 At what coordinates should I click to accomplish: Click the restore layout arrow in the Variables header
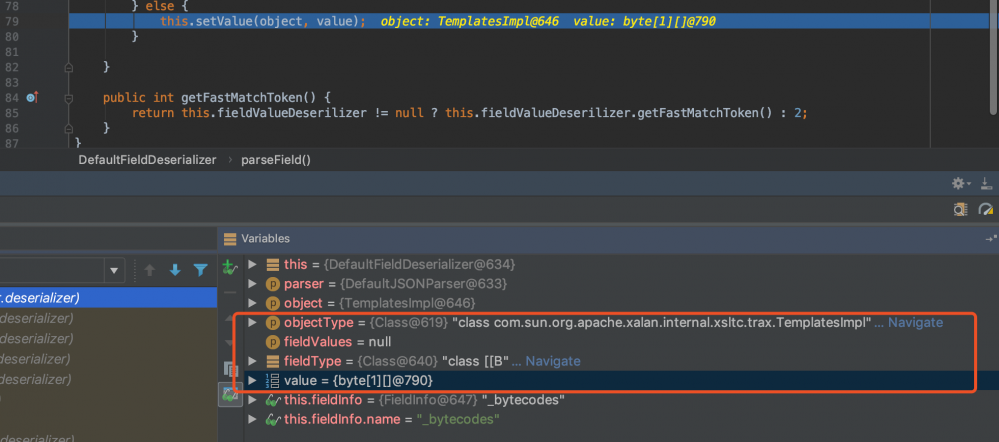coord(991,239)
